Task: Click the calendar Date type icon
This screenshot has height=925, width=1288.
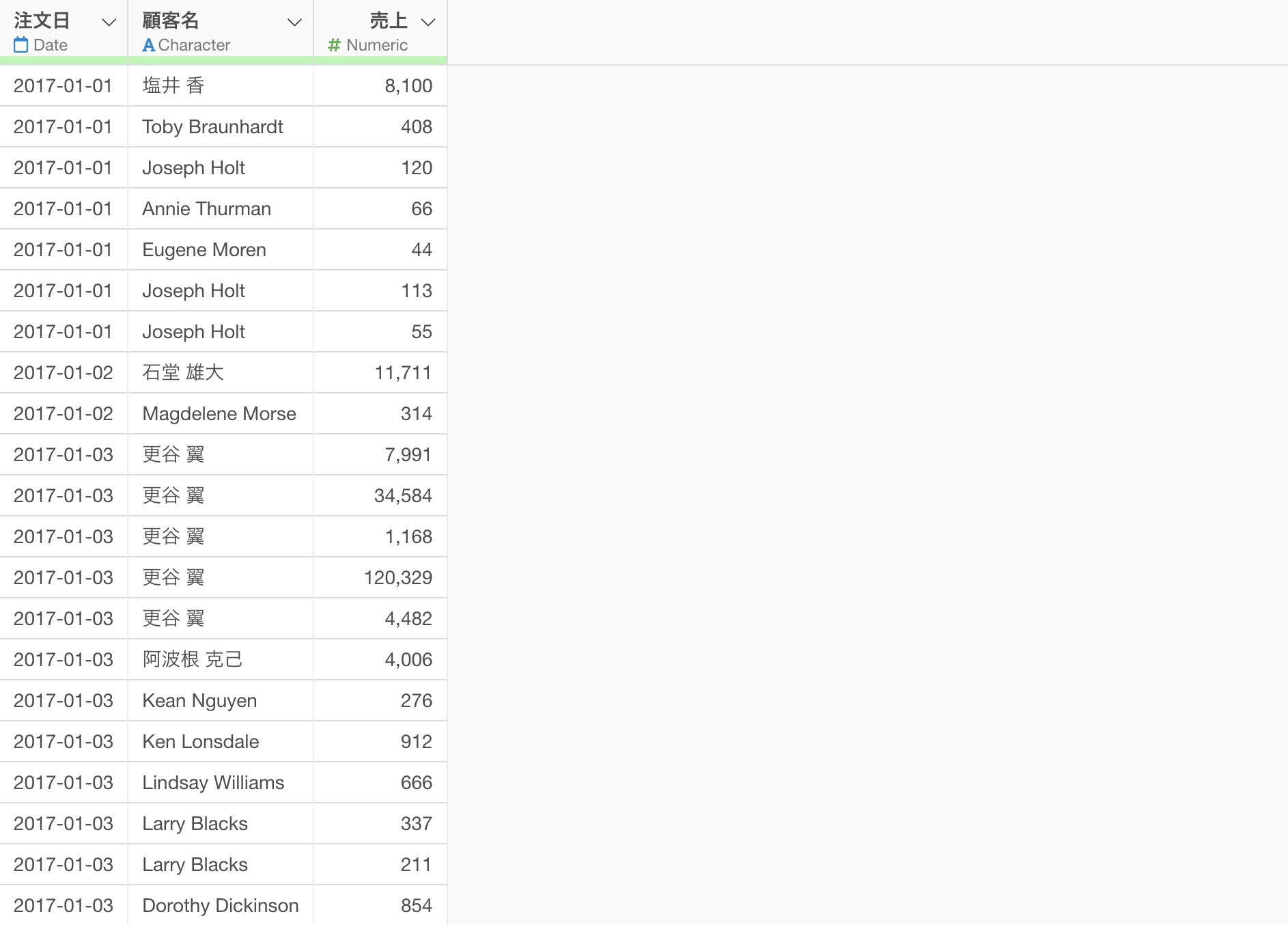Action: tap(21, 45)
